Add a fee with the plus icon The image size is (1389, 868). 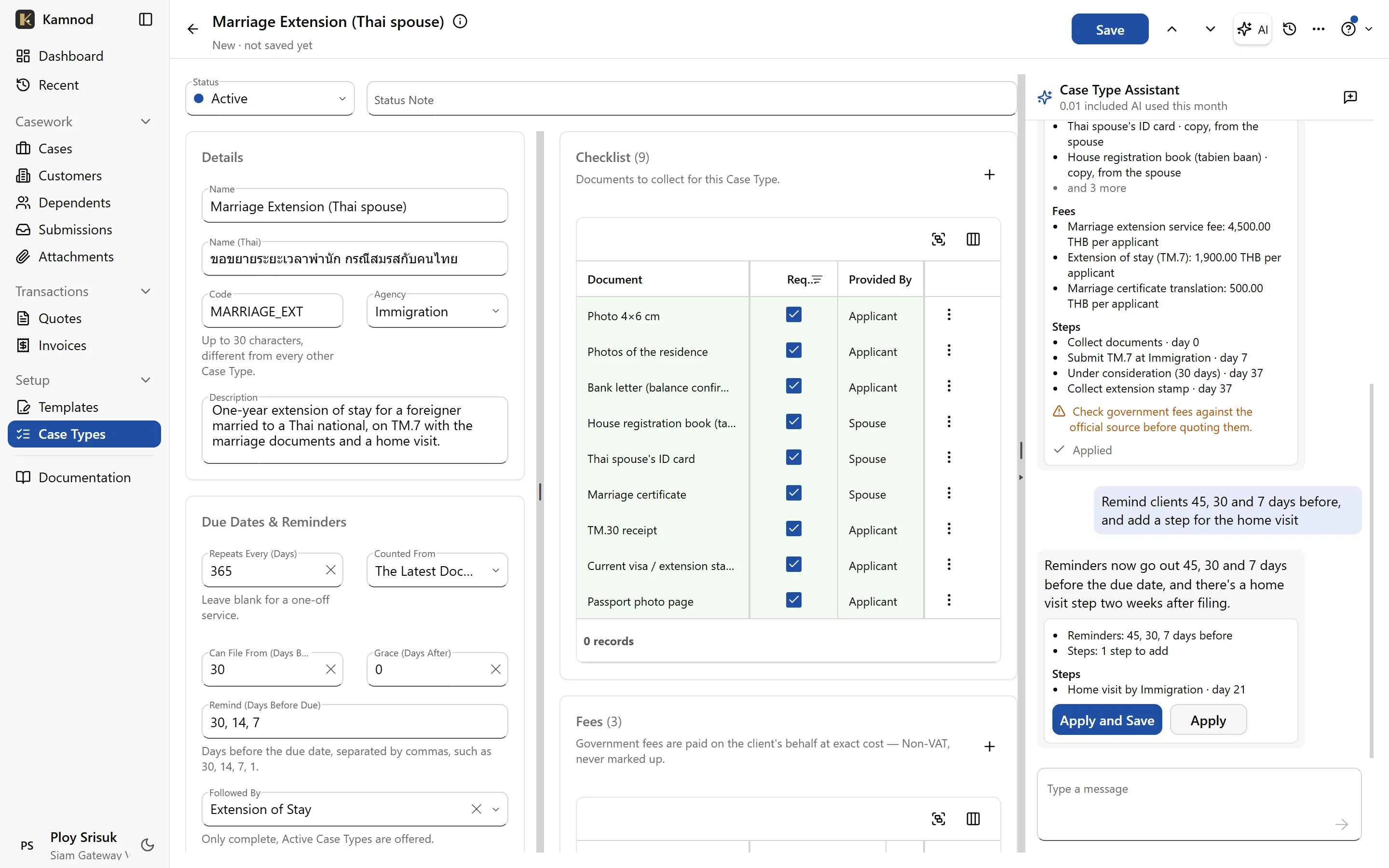click(x=990, y=746)
